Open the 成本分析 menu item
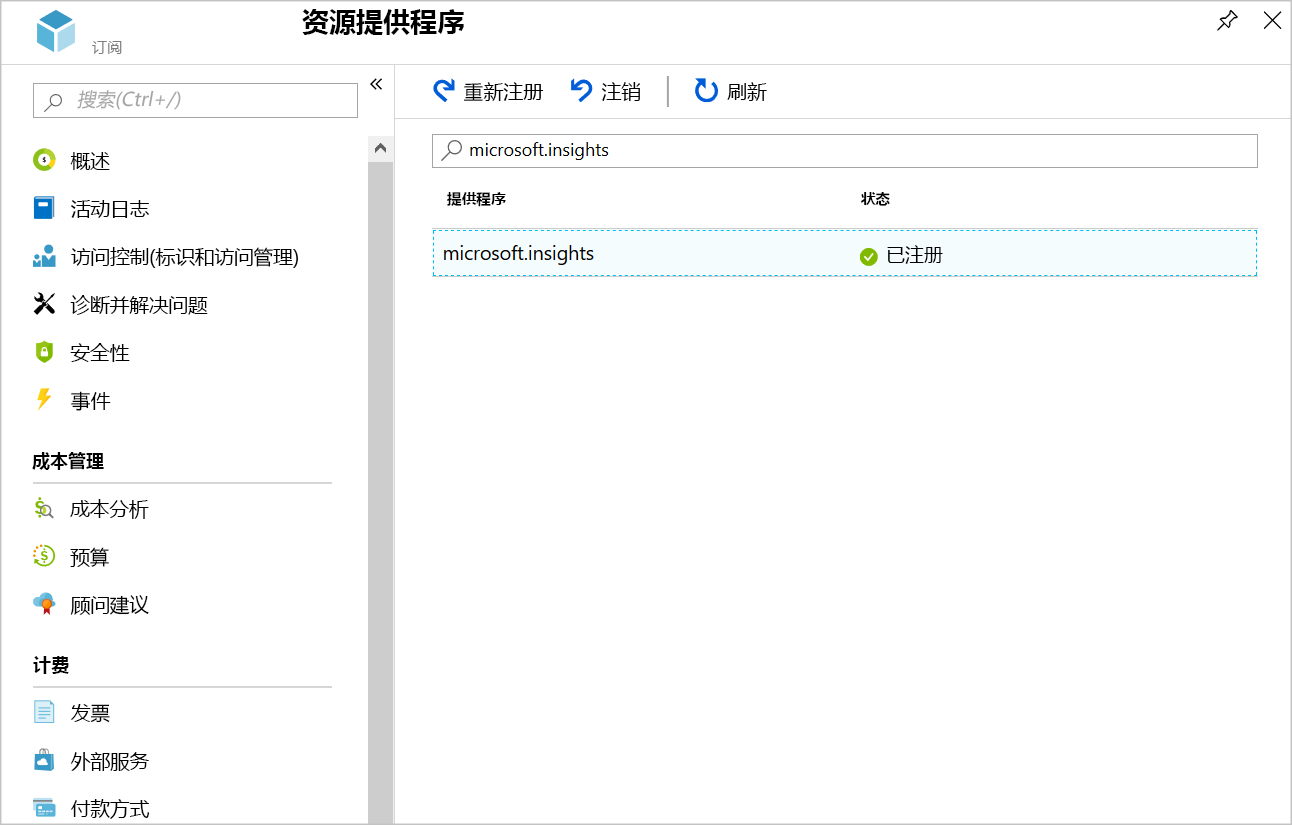 109,509
